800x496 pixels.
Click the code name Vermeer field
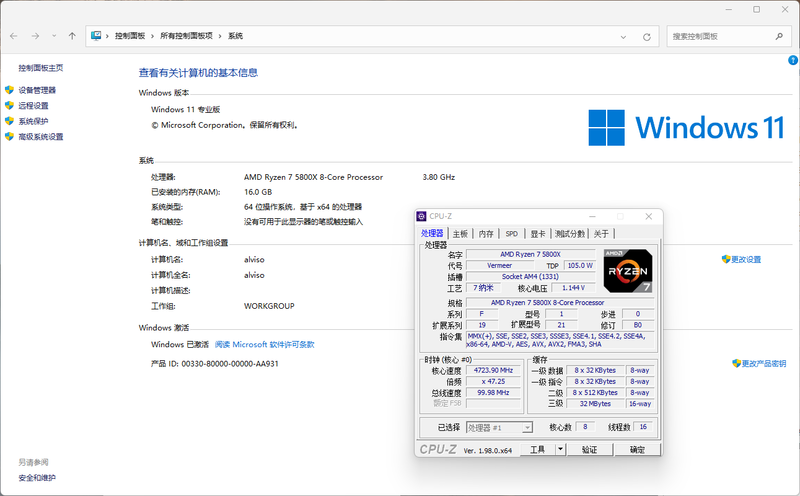pyautogui.click(x=499, y=265)
